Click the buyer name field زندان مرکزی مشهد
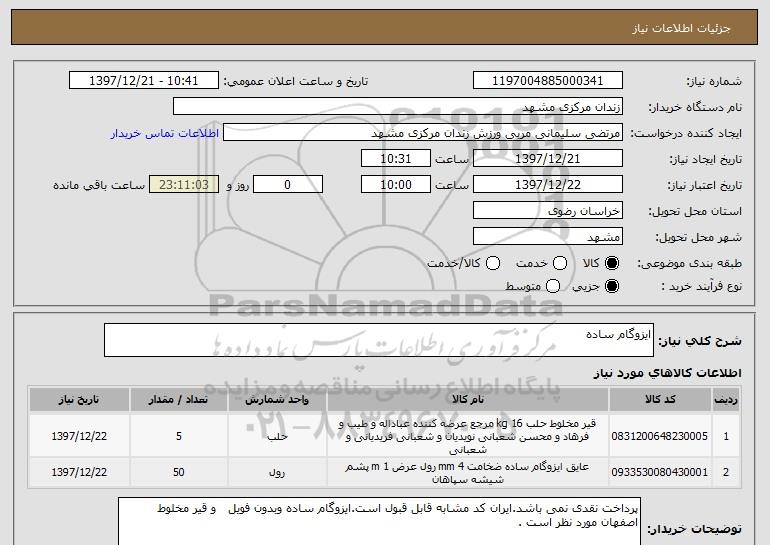Image resolution: width=770 pixels, height=545 pixels. (398, 107)
